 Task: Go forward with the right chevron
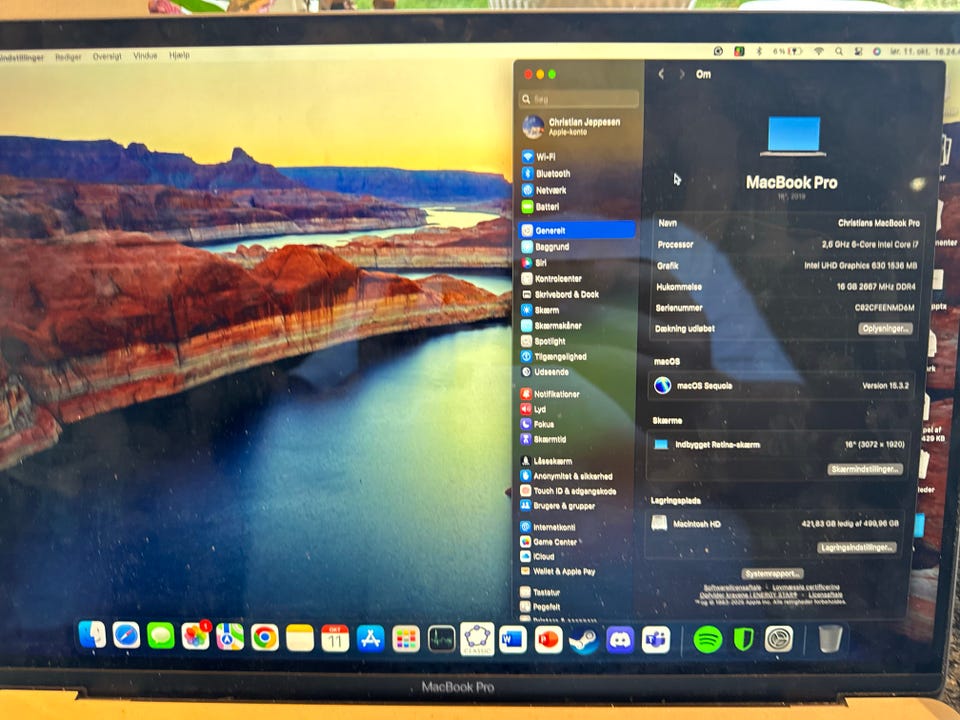[681, 74]
